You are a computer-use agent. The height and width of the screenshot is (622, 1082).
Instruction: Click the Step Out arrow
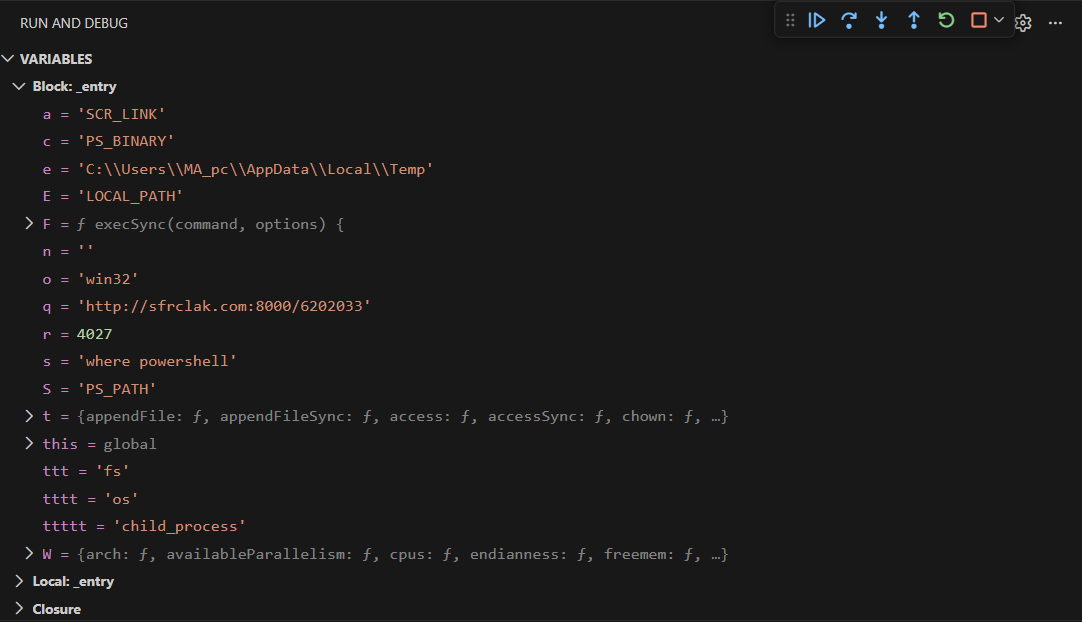coord(913,20)
